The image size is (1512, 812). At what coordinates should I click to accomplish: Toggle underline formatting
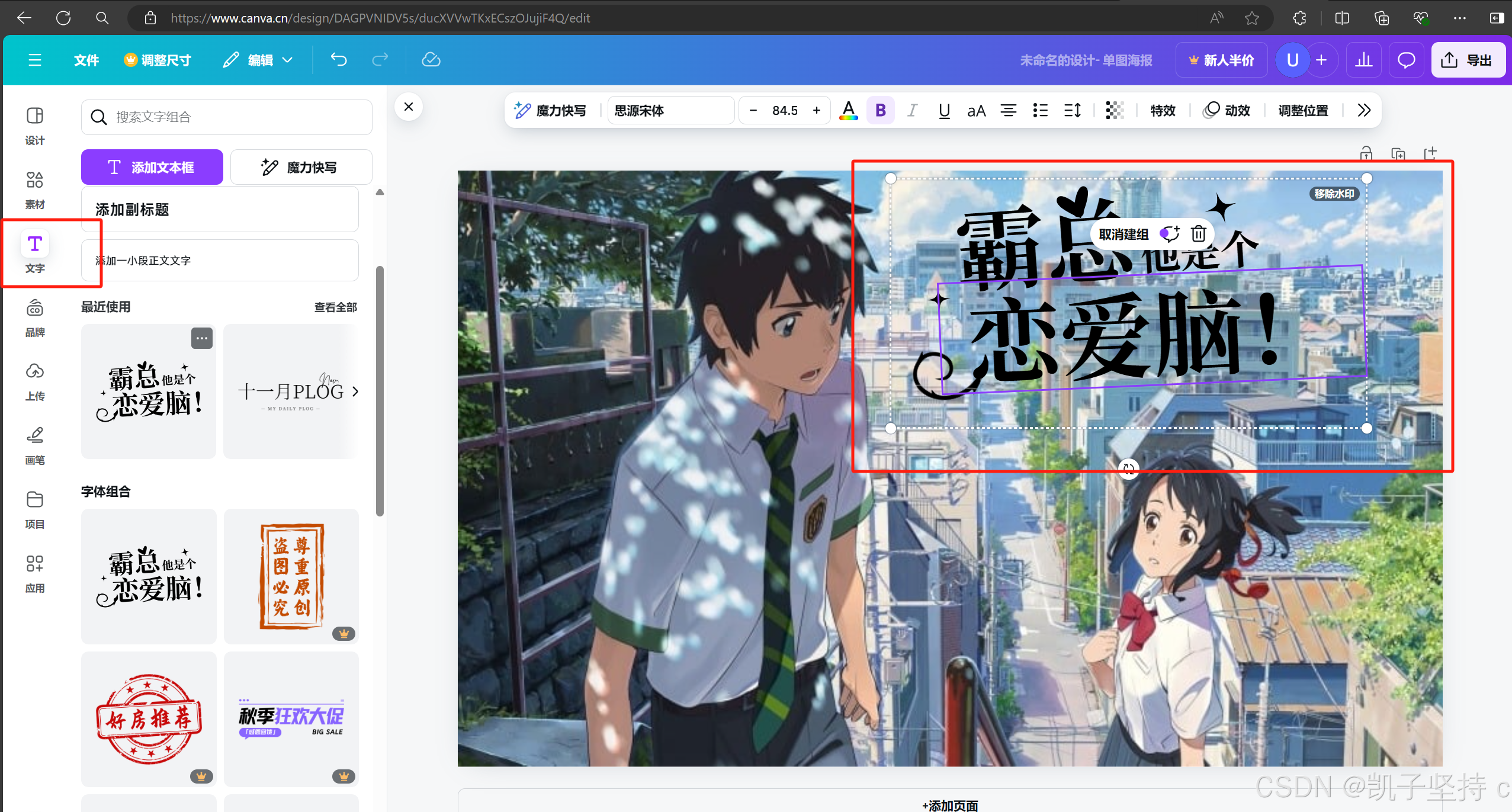pyautogui.click(x=944, y=111)
